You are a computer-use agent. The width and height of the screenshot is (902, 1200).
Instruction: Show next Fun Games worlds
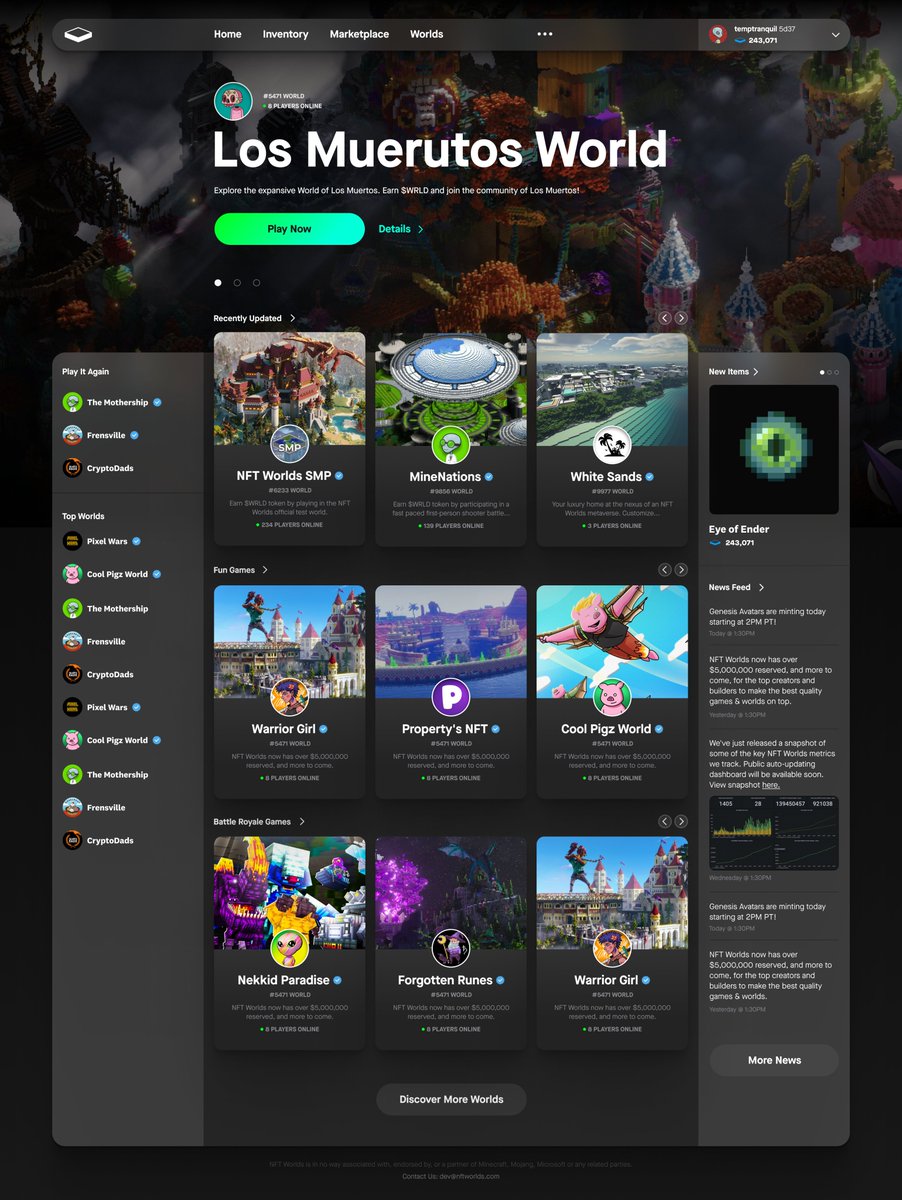click(681, 570)
